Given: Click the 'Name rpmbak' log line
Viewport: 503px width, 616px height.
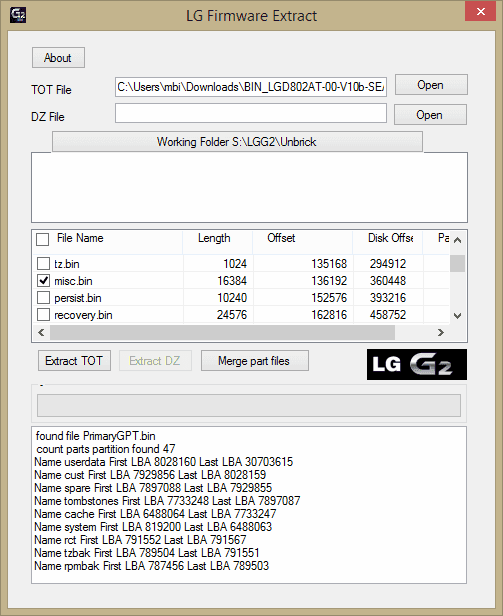Looking at the screenshot, I should [151, 565].
